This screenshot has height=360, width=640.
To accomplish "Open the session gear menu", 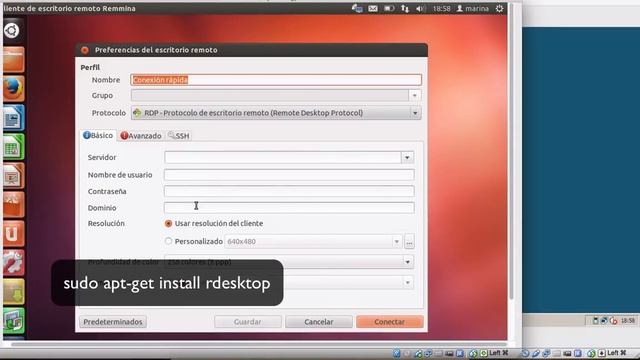I will coord(499,8).
